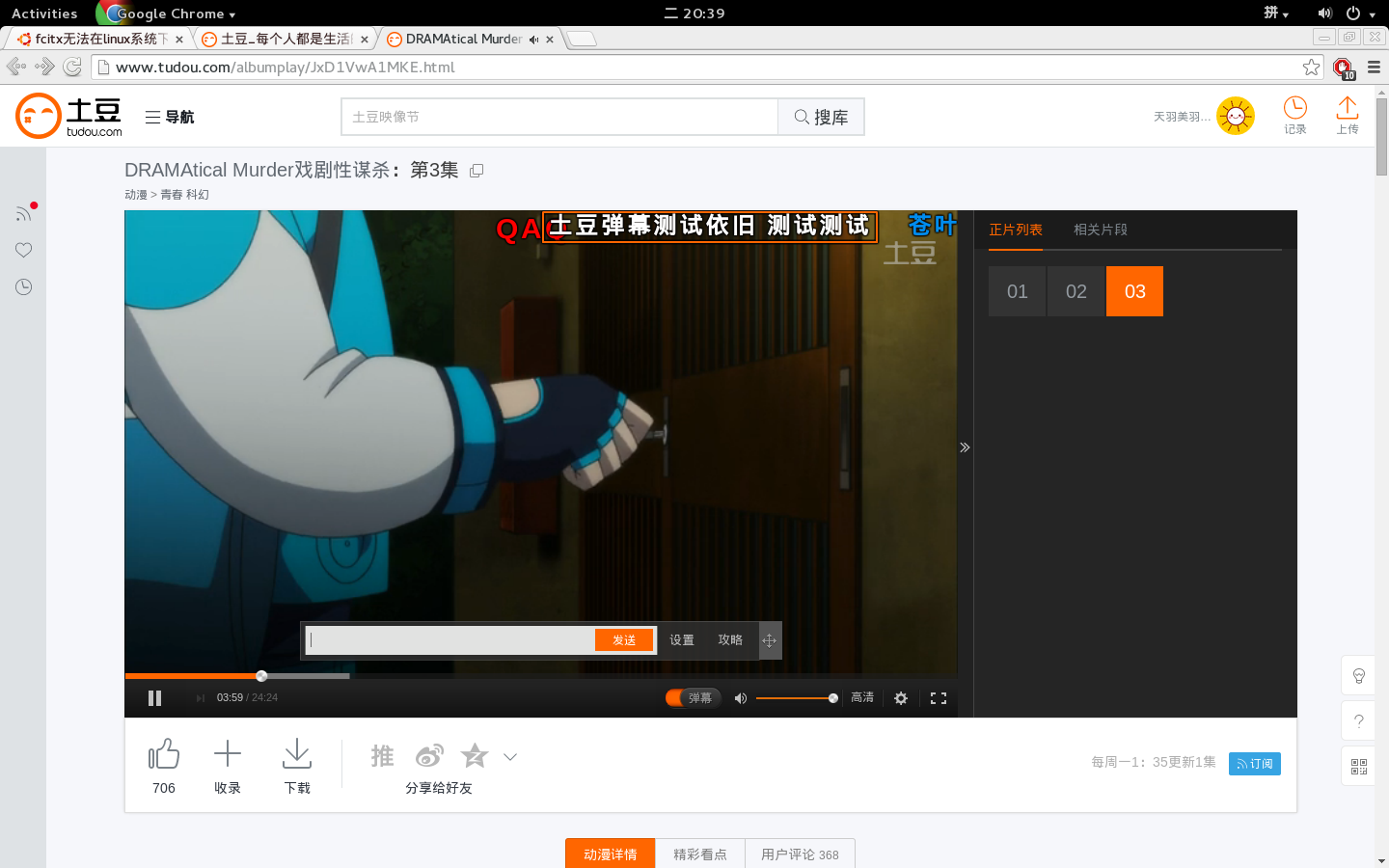
Task: Mute the player volume speaker icon
Action: [740, 698]
